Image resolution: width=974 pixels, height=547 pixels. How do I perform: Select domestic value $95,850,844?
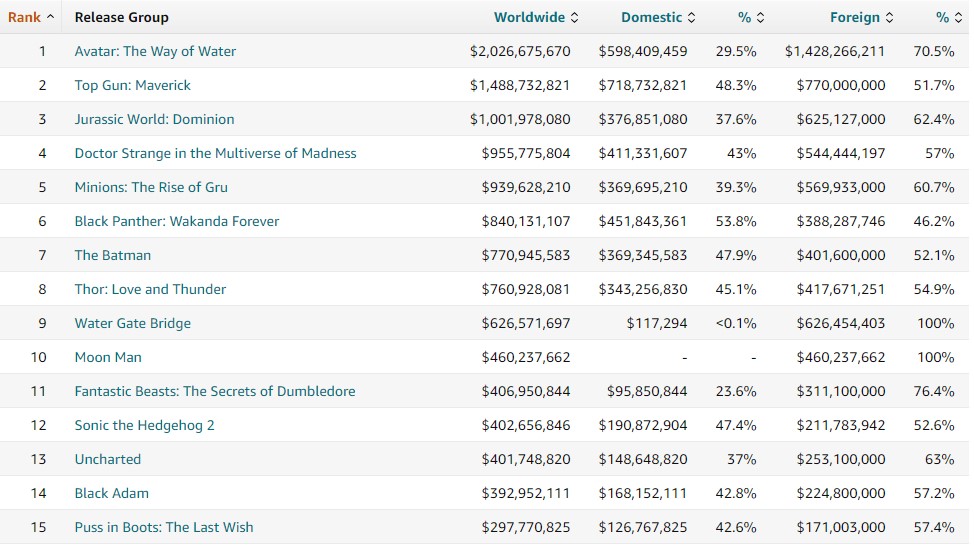647,391
